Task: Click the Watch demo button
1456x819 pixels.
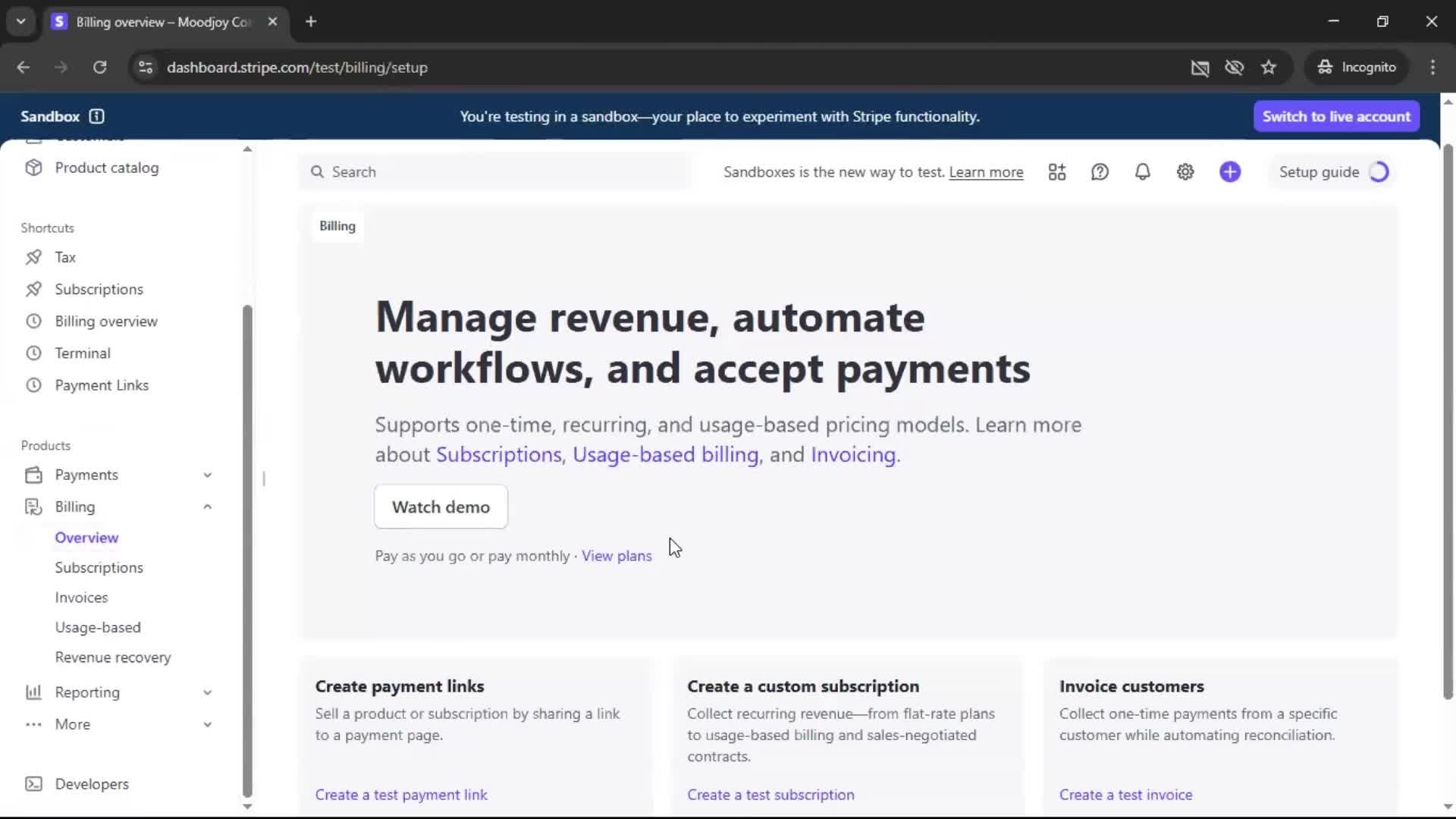Action: coord(441,507)
